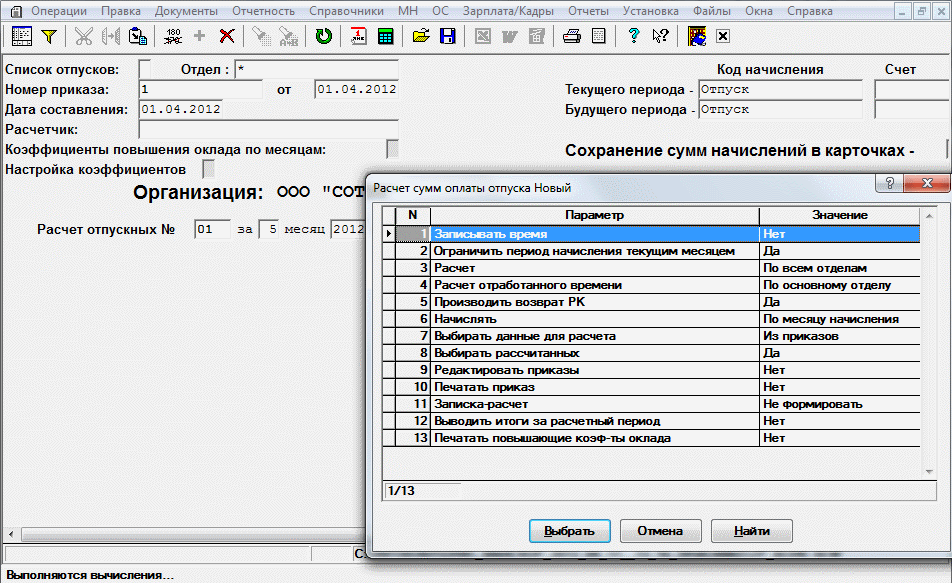Click the open folder icon
This screenshot has height=583, width=952.
point(421,36)
